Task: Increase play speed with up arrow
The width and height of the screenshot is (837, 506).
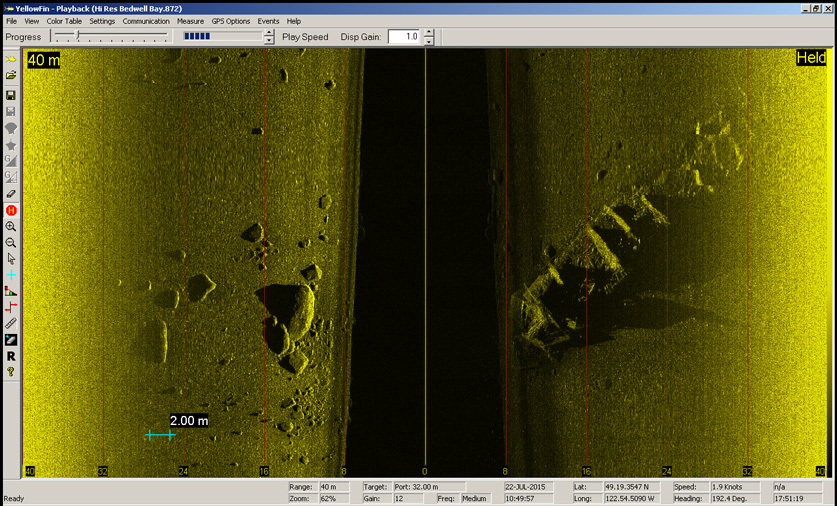Action: coord(269,32)
